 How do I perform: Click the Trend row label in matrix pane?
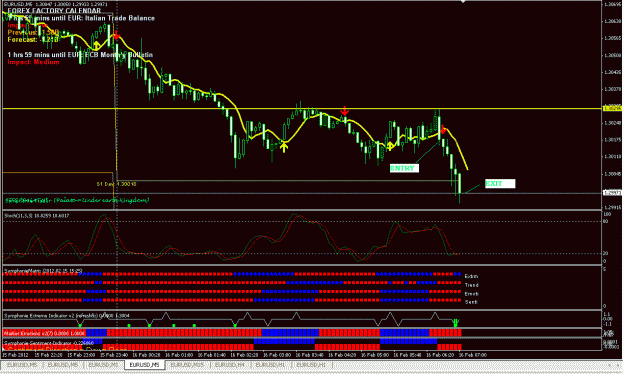[x=472, y=285]
